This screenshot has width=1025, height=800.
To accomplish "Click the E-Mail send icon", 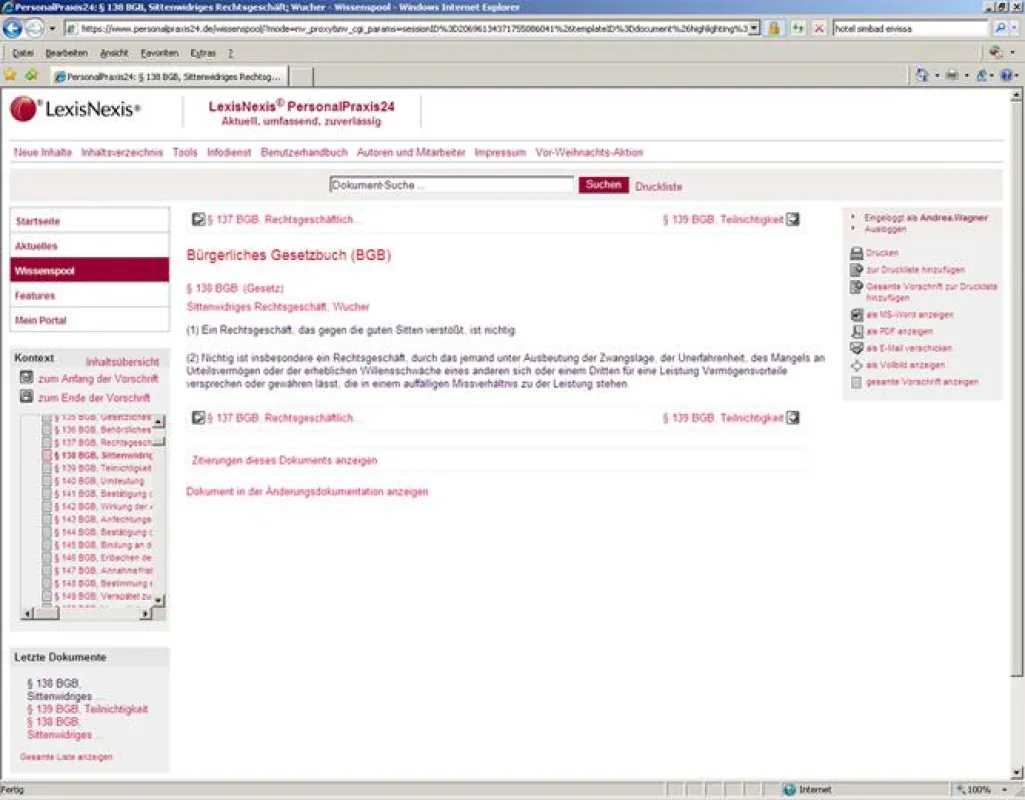I will click(x=856, y=348).
